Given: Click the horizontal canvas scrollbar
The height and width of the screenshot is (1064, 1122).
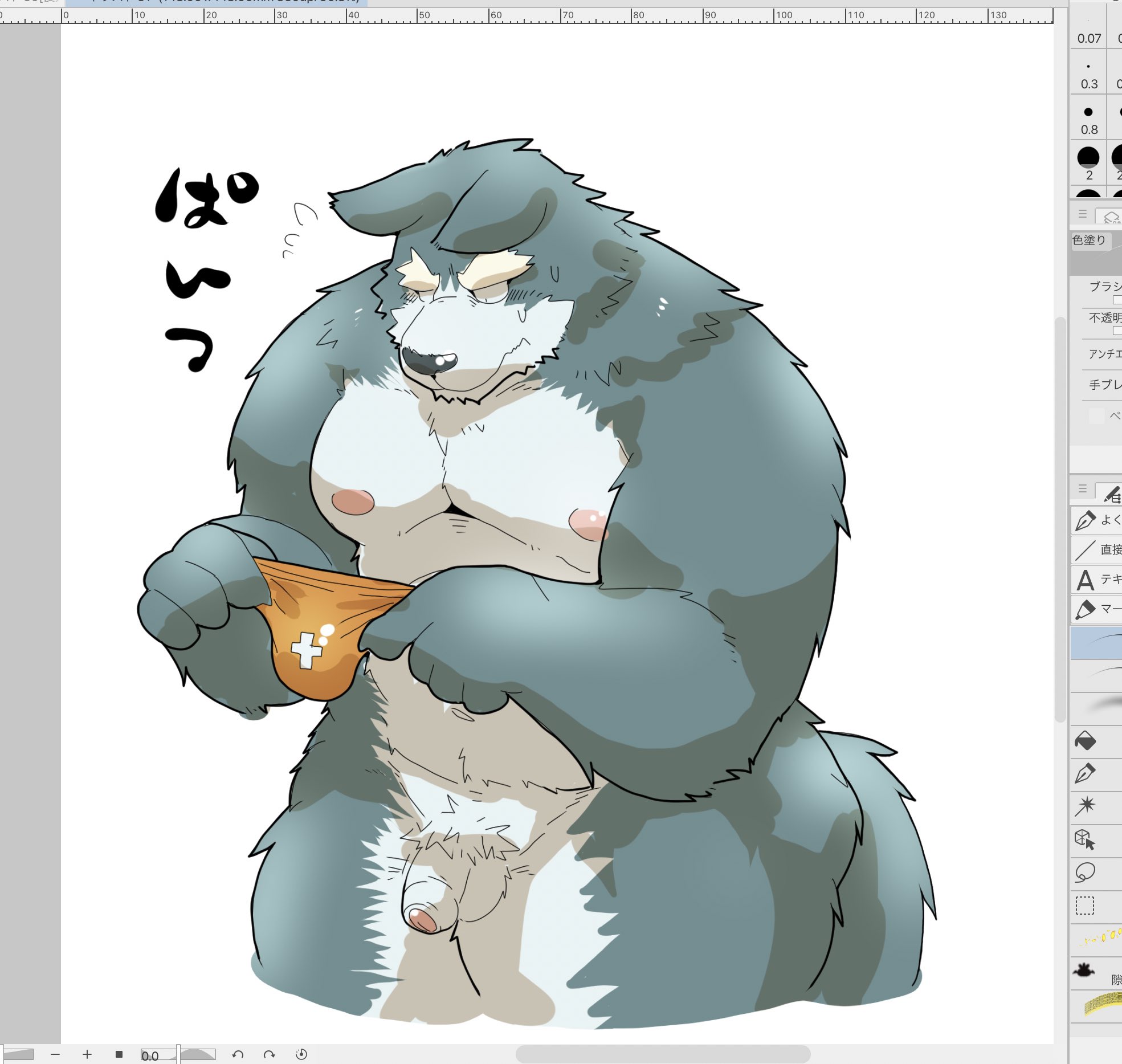Looking at the screenshot, I should pos(662,1054).
